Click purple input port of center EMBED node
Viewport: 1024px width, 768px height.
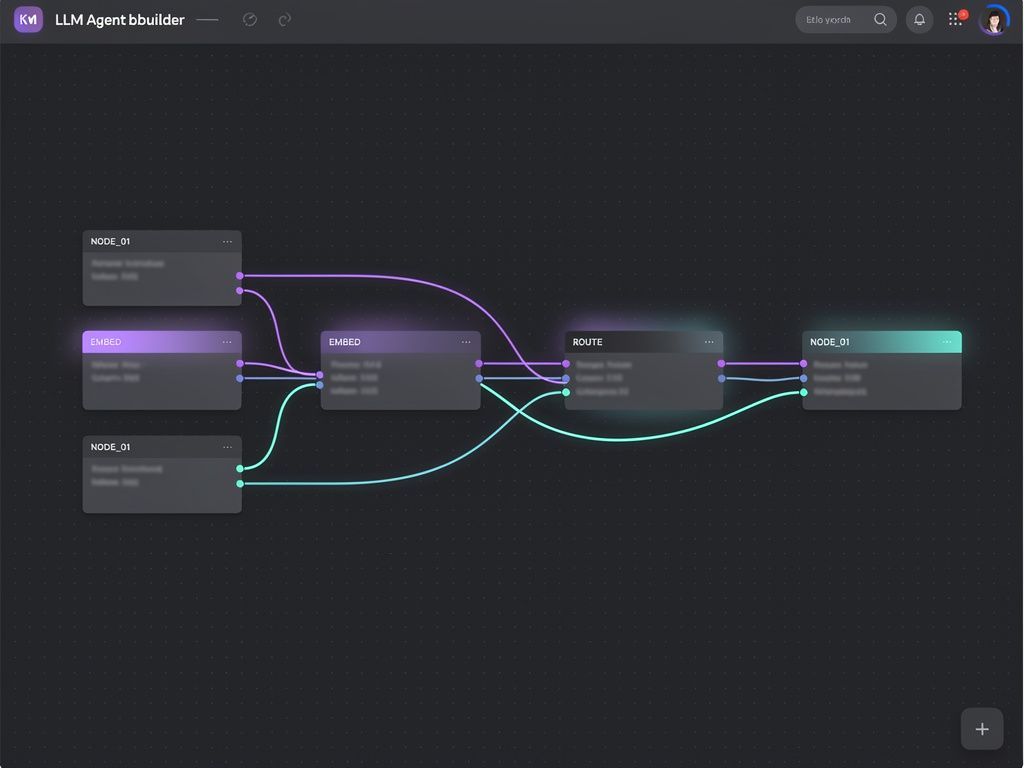coord(319,375)
